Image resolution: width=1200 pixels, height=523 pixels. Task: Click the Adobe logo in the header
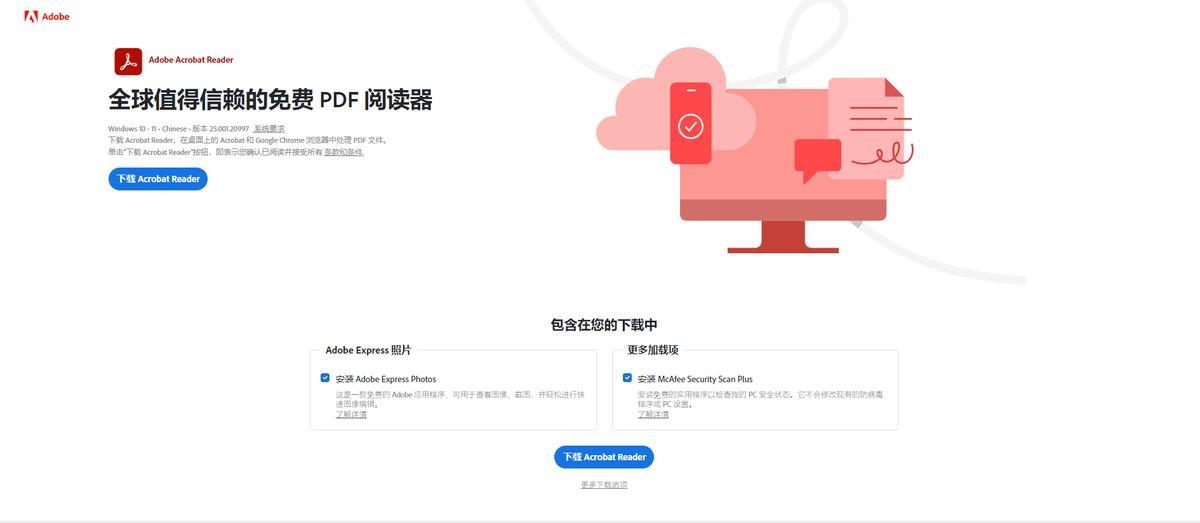click(47, 17)
